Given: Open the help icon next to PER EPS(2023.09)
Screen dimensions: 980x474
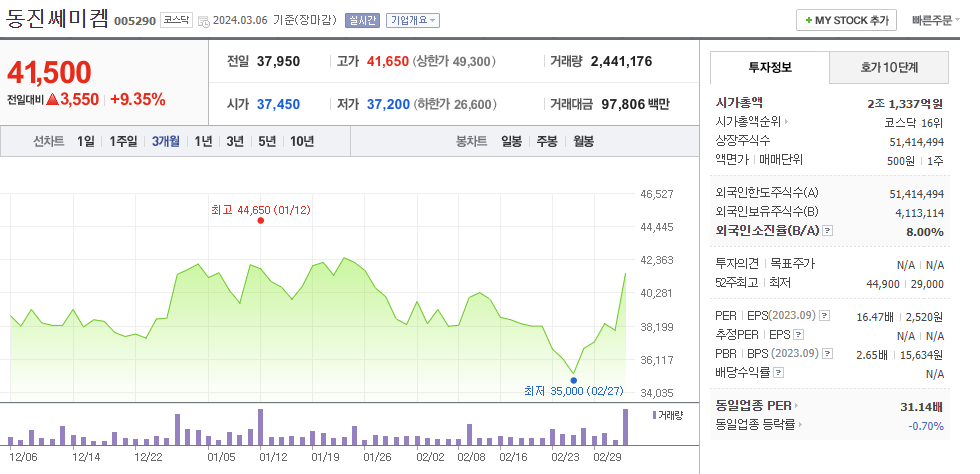Looking at the screenshot, I should [824, 316].
